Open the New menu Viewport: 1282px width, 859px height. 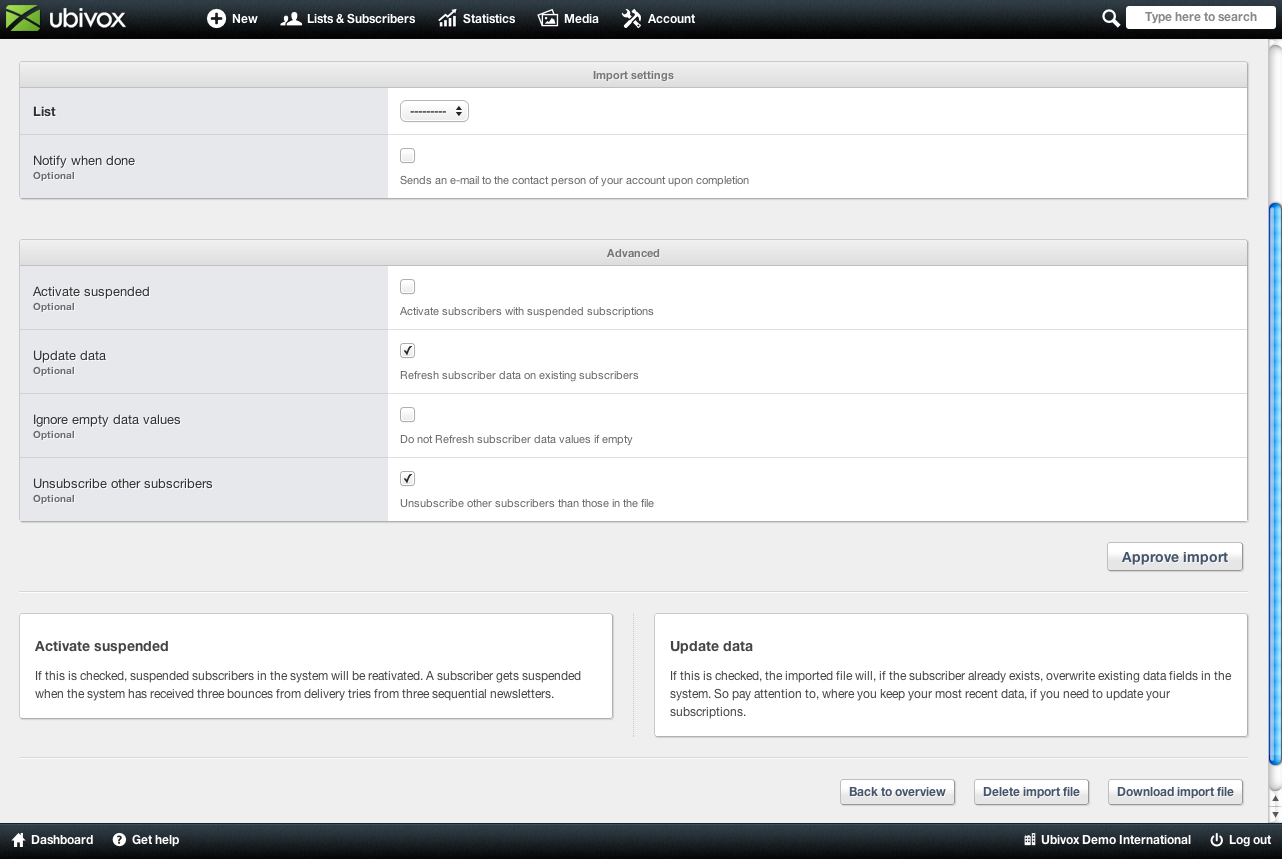tap(232, 19)
